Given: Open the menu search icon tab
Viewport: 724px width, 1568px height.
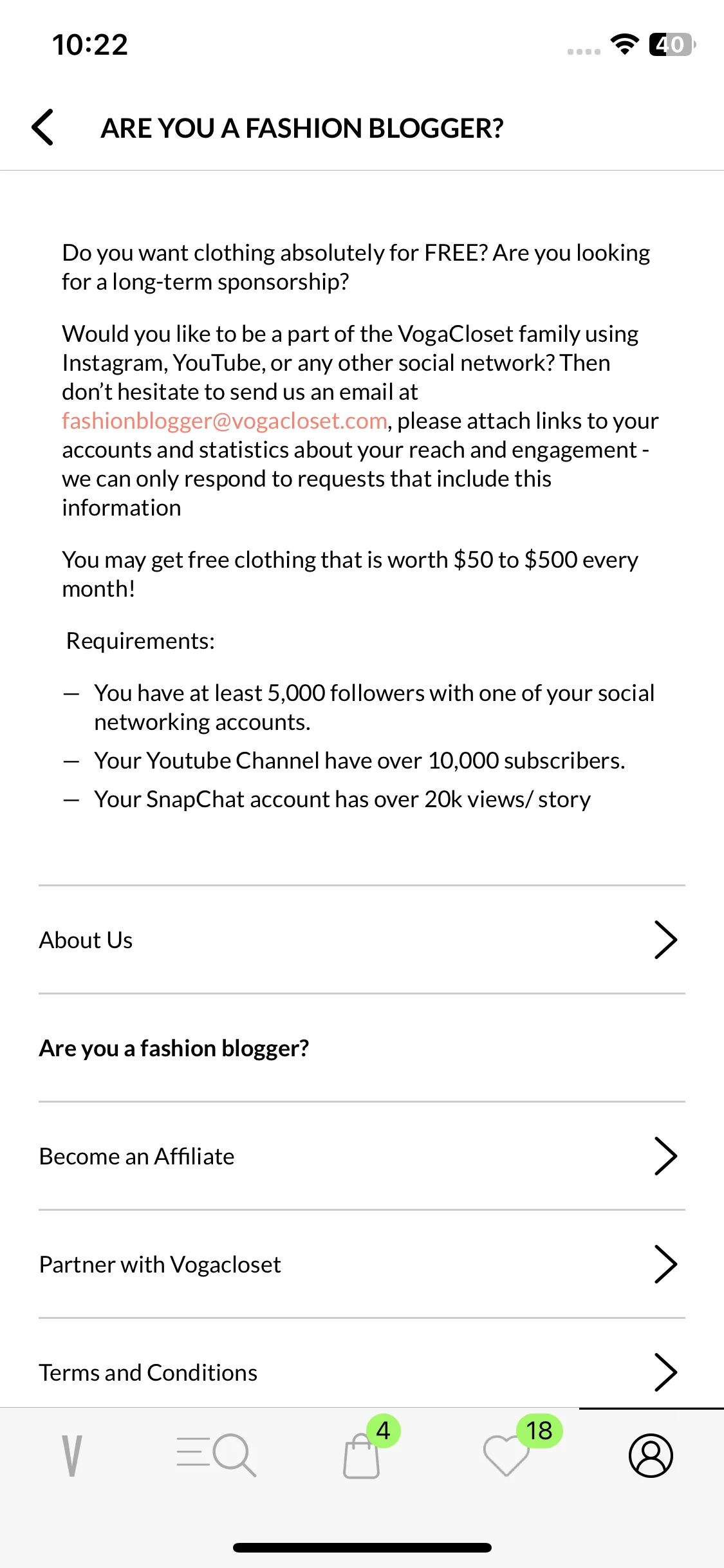Looking at the screenshot, I should pyautogui.click(x=216, y=1455).
